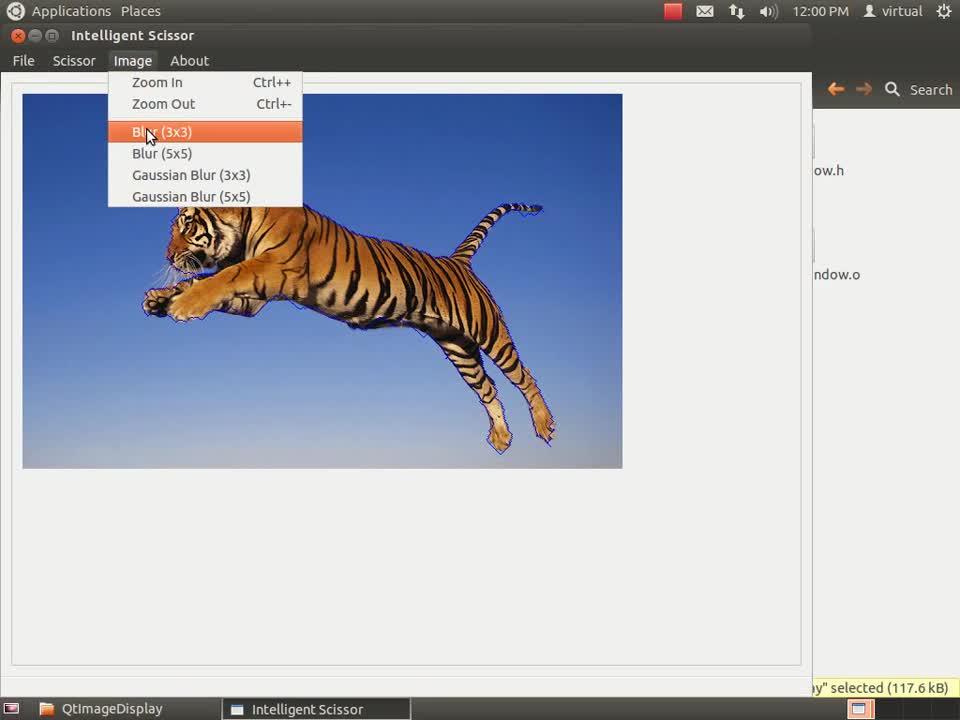Image resolution: width=960 pixels, height=720 pixels.
Task: Open the network connection indicator
Action: [737, 11]
